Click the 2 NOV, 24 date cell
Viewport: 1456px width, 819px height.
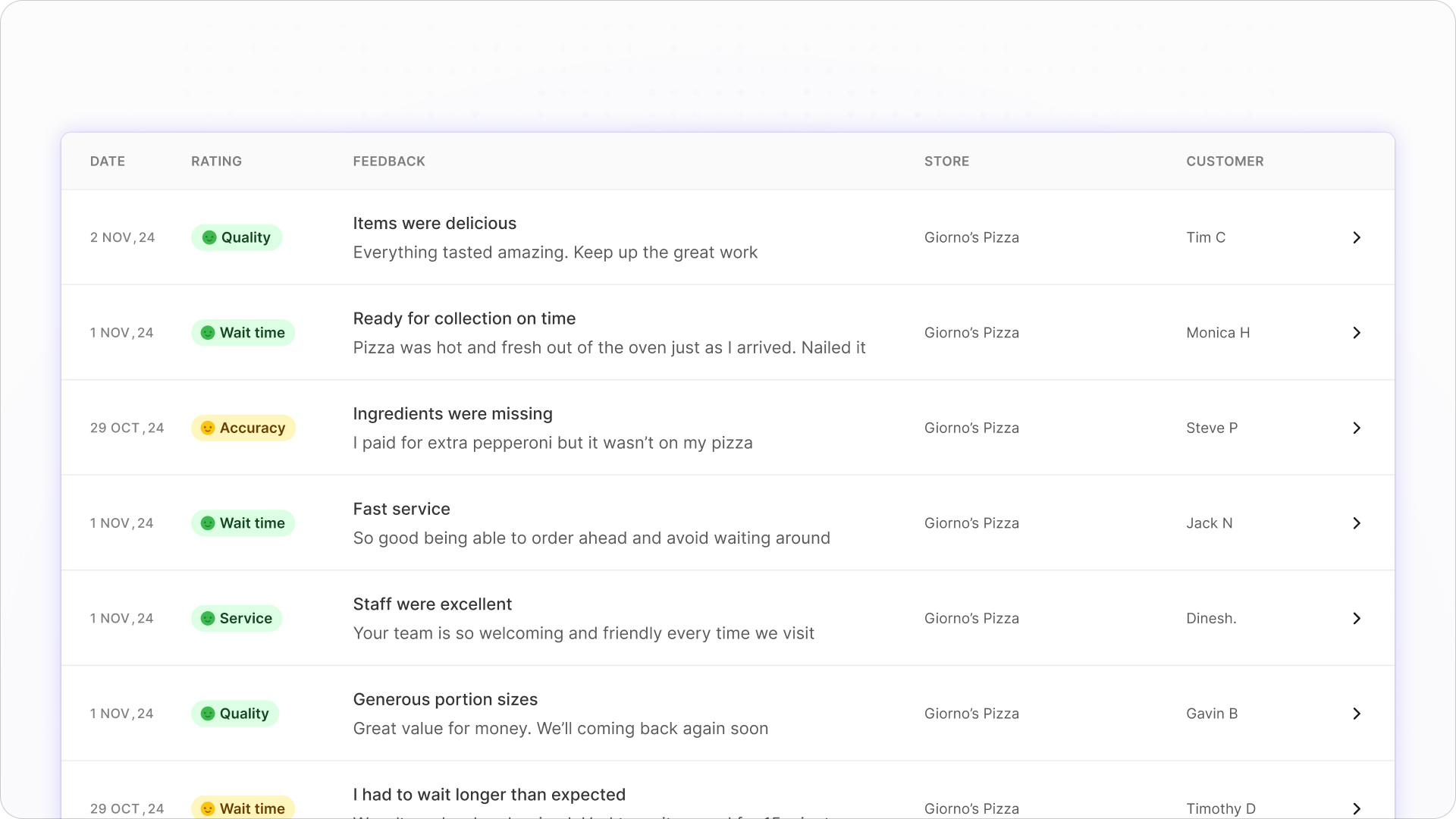(x=122, y=237)
